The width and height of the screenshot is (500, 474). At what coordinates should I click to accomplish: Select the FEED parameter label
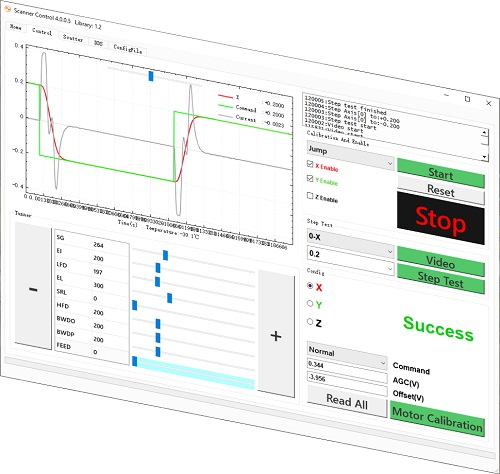coord(64,346)
